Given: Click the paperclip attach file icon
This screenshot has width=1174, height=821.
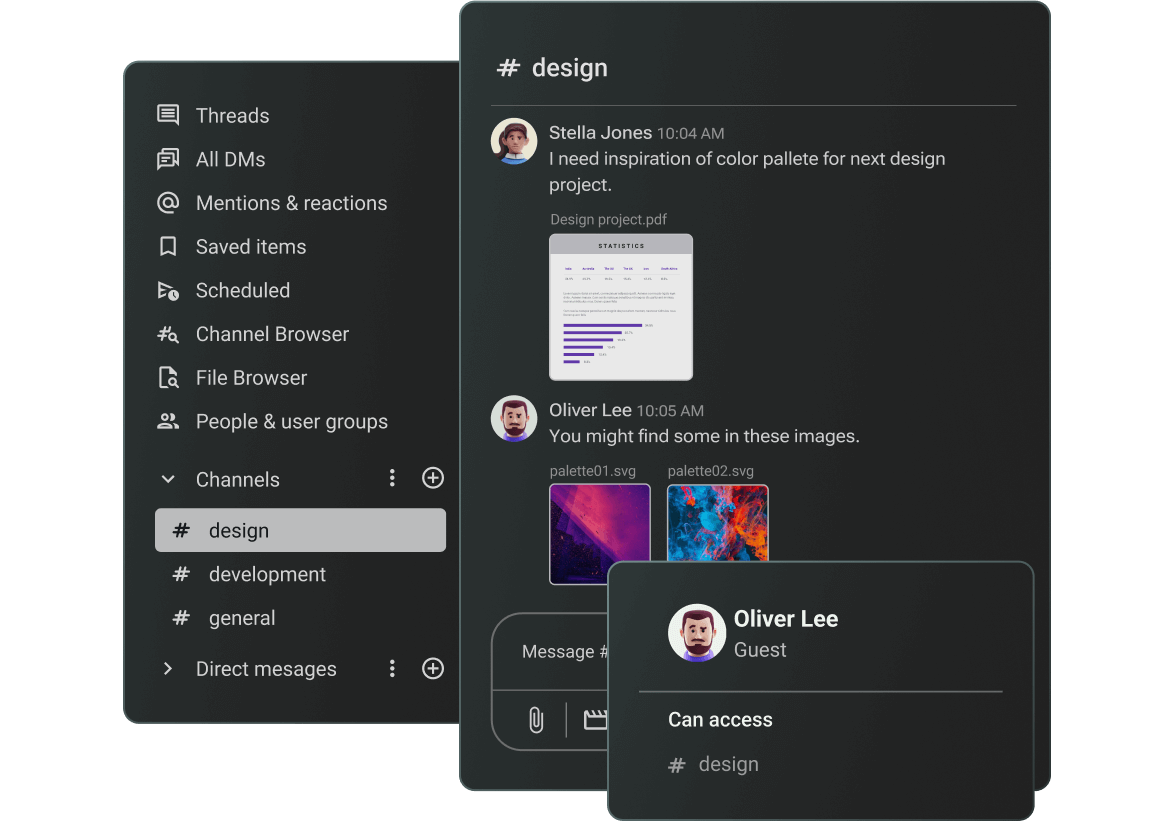Looking at the screenshot, I should (x=536, y=720).
